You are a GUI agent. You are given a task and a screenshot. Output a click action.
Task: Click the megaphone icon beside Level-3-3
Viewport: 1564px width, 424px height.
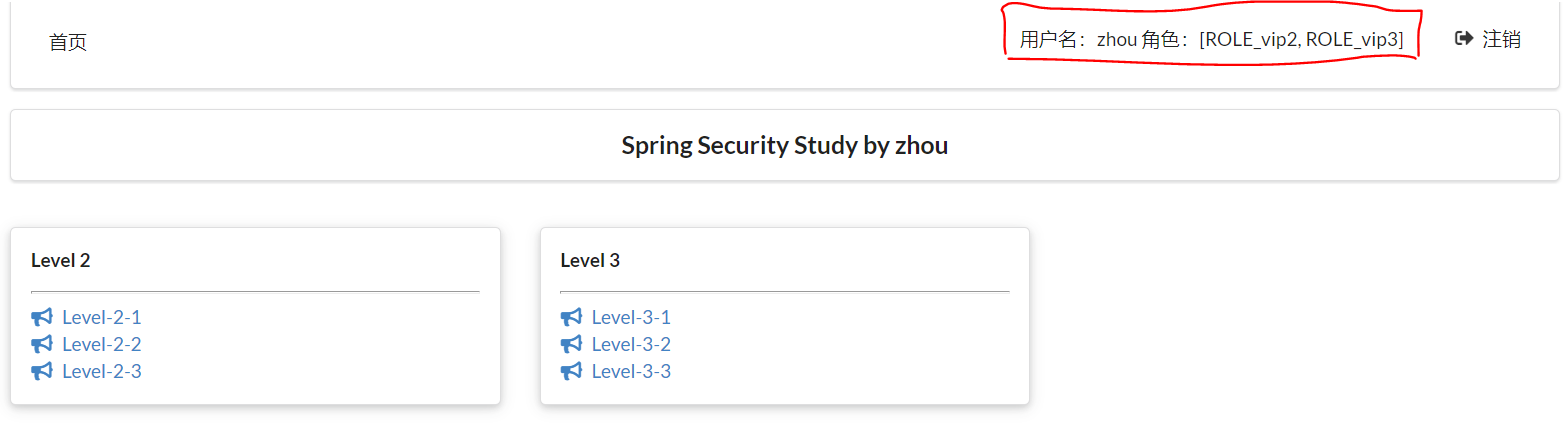(x=571, y=372)
